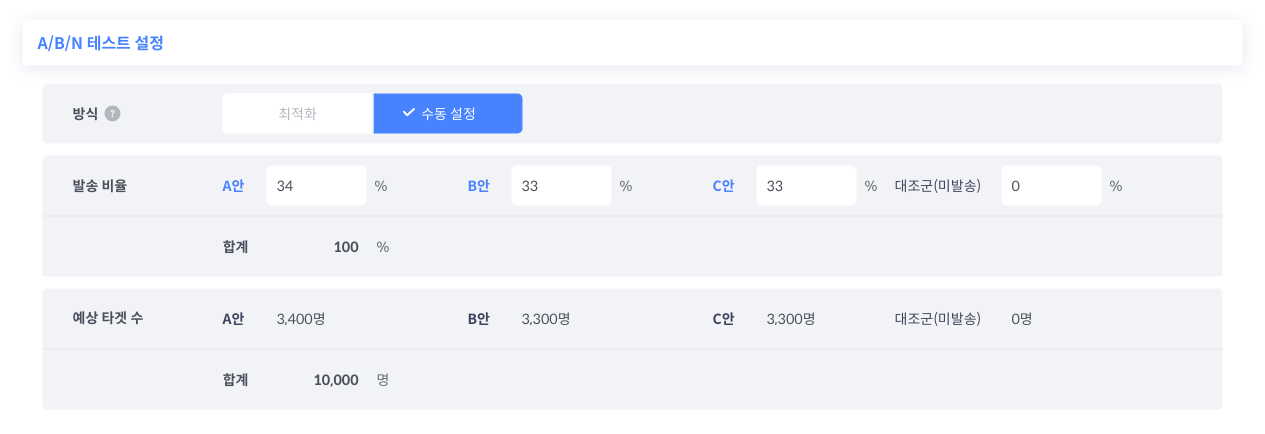Image resolution: width=1265 pixels, height=434 pixels.
Task: Click the A안 3,400명 expected target value
Action: click(x=301, y=319)
